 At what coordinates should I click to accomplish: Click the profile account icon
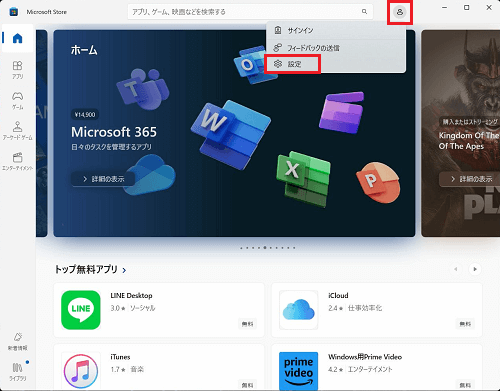[400, 12]
